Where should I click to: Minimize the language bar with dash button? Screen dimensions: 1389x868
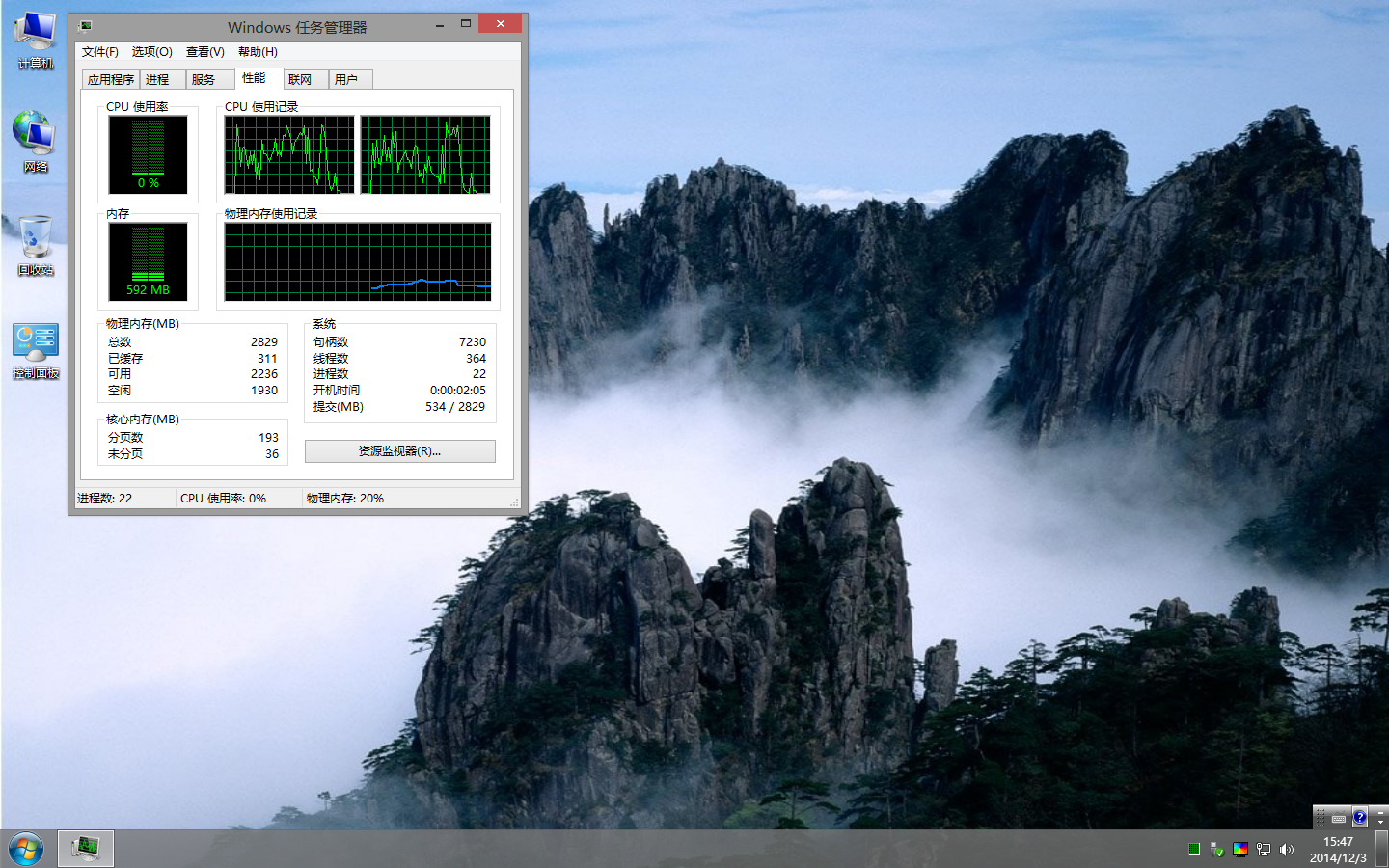(1380, 811)
